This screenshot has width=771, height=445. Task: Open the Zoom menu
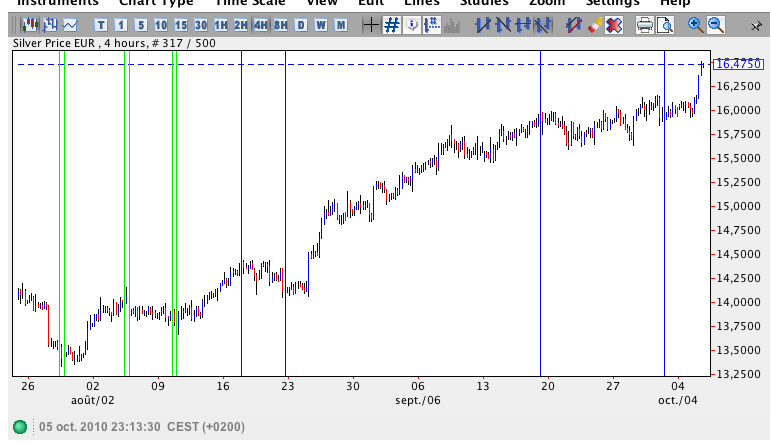click(547, 3)
